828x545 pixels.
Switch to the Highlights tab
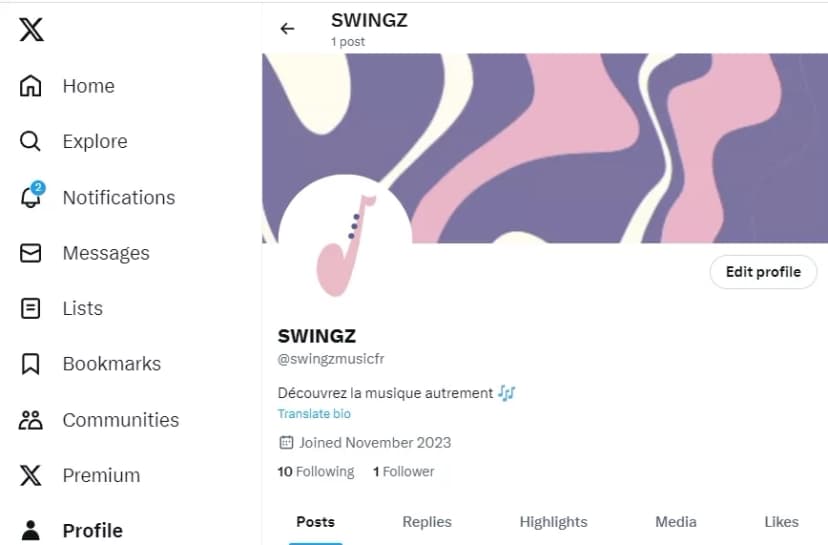[553, 522]
